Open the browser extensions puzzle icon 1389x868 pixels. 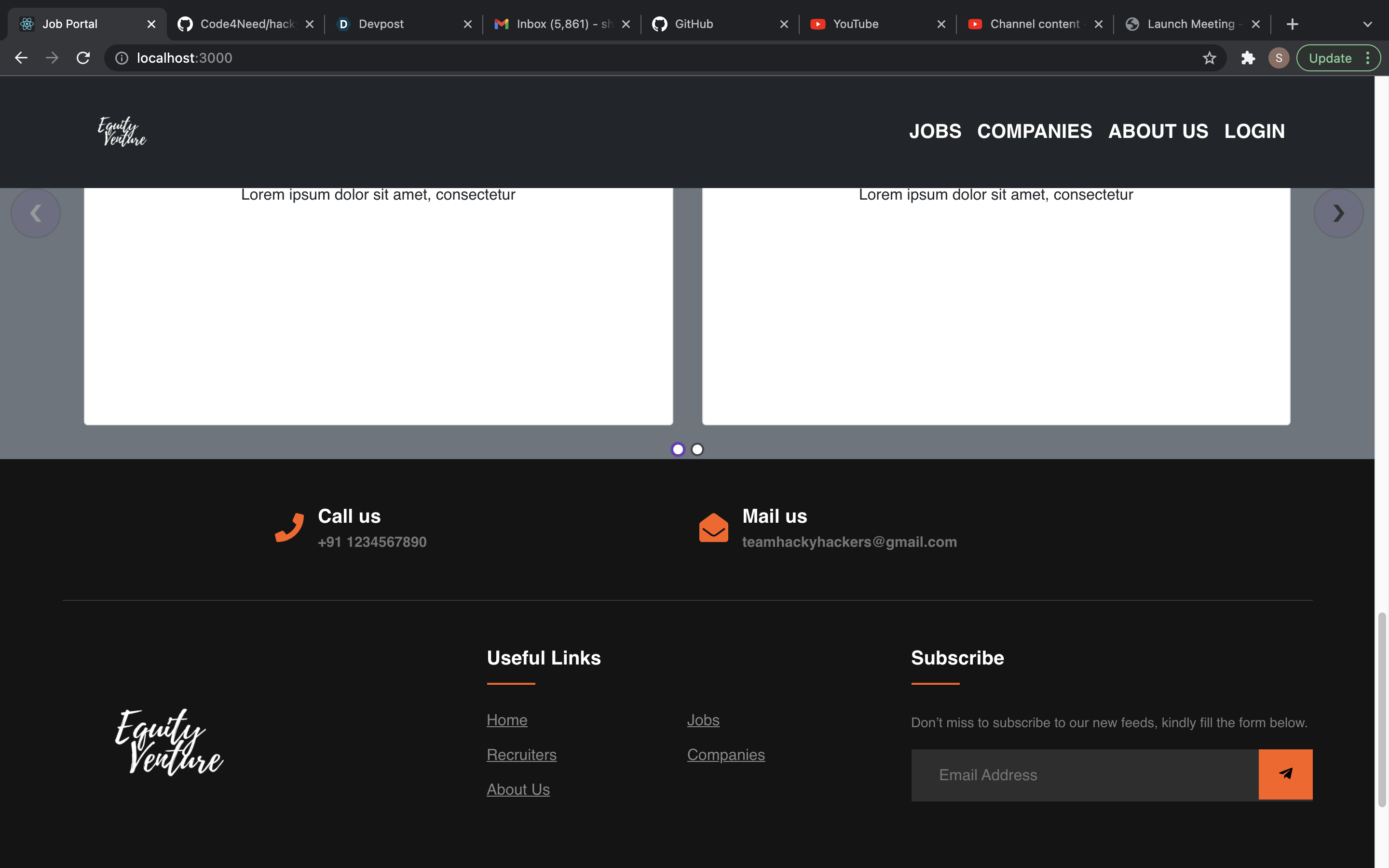pyautogui.click(x=1248, y=58)
